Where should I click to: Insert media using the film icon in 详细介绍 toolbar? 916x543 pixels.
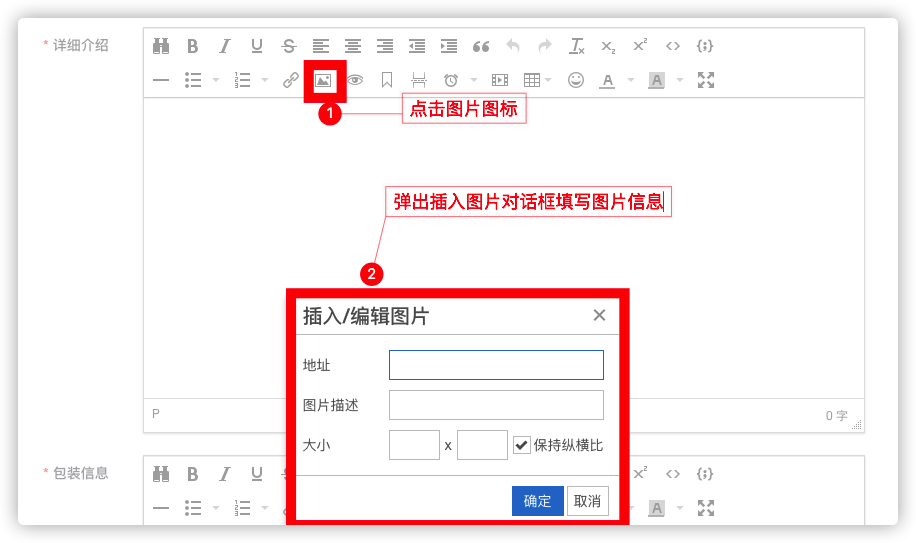(500, 80)
